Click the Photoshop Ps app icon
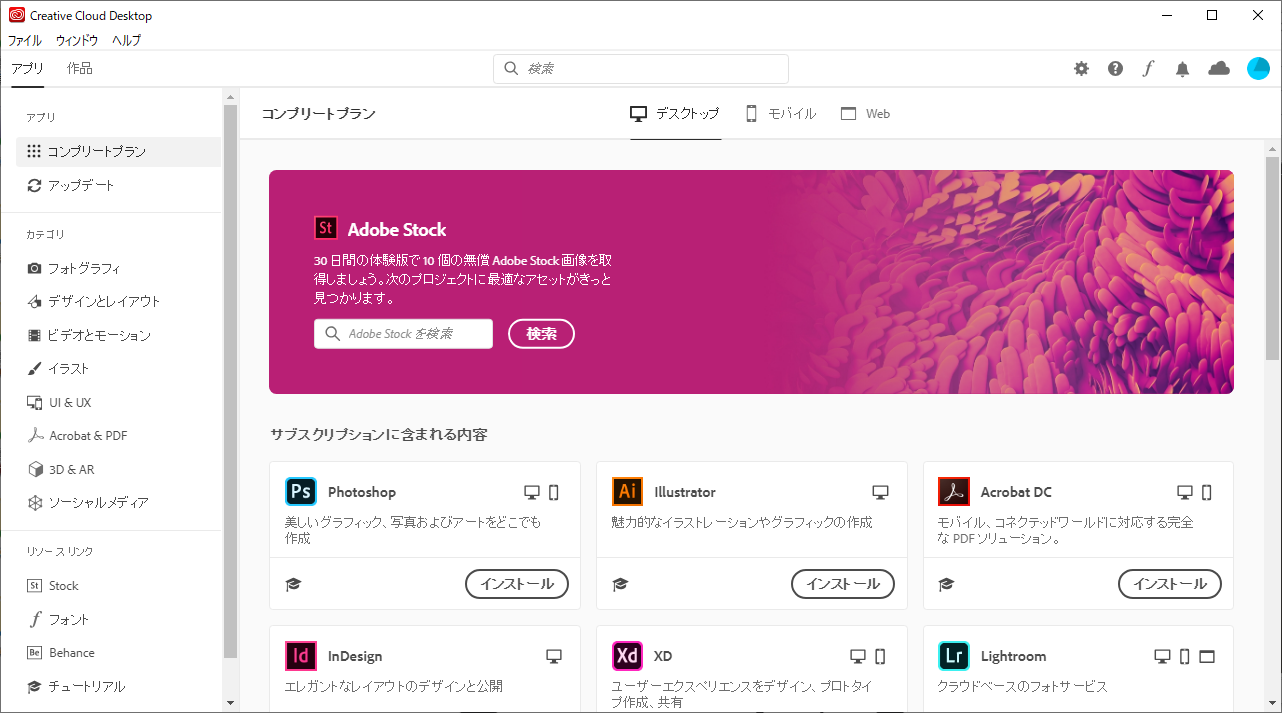 (x=301, y=492)
